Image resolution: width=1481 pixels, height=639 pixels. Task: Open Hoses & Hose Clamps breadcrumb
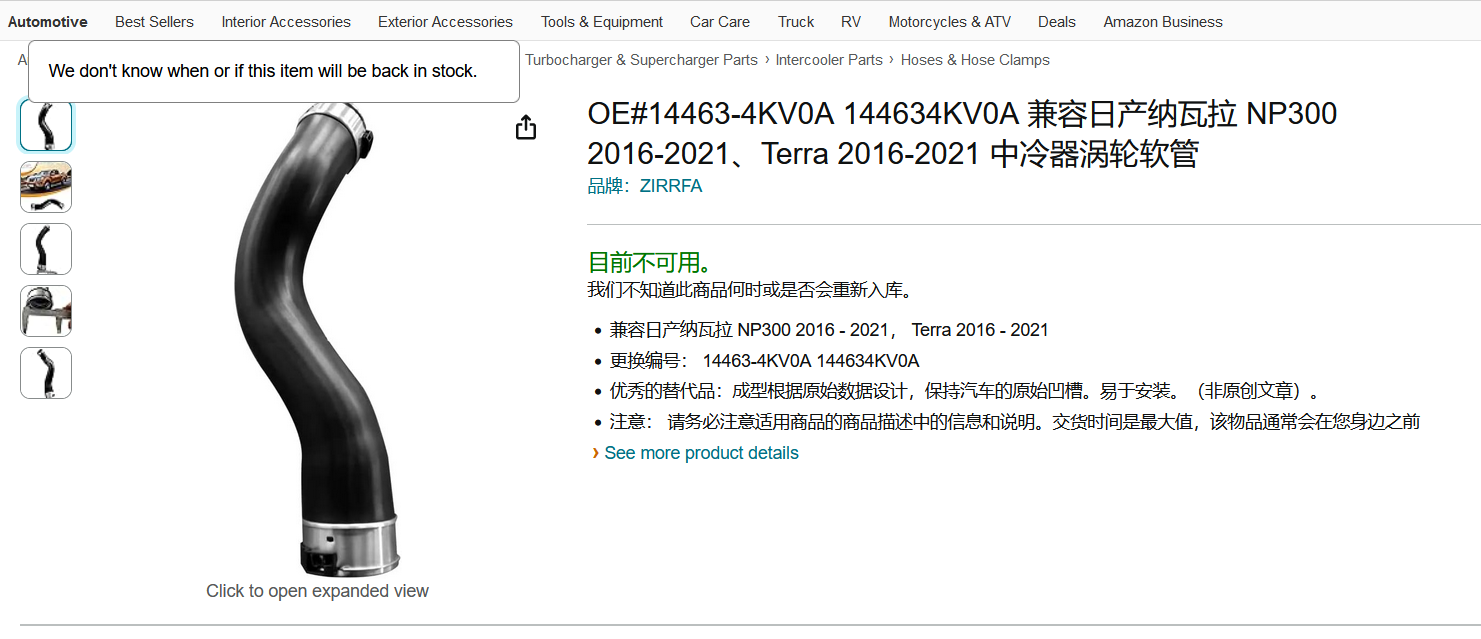[x=975, y=60]
